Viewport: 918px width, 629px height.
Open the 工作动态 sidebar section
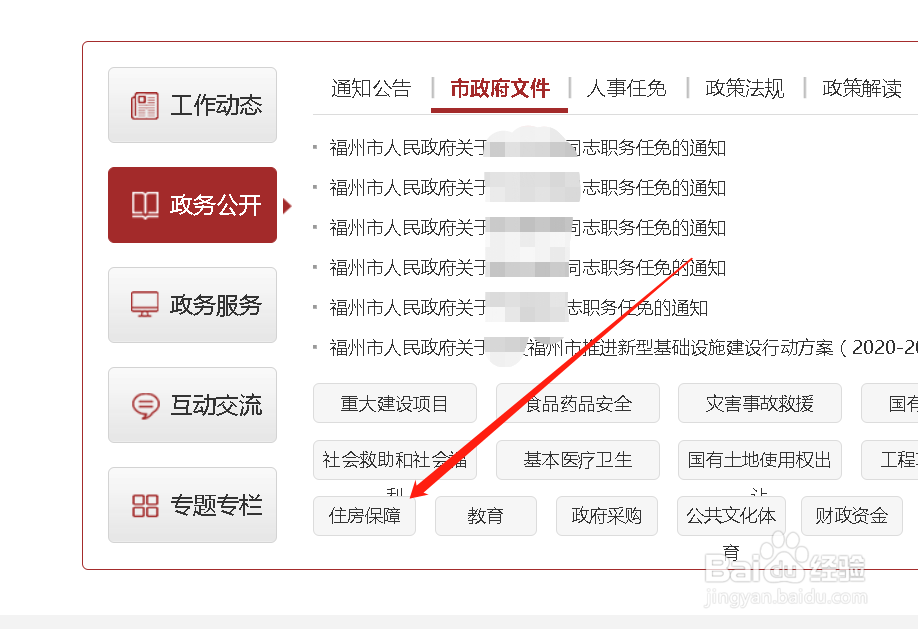(x=193, y=105)
